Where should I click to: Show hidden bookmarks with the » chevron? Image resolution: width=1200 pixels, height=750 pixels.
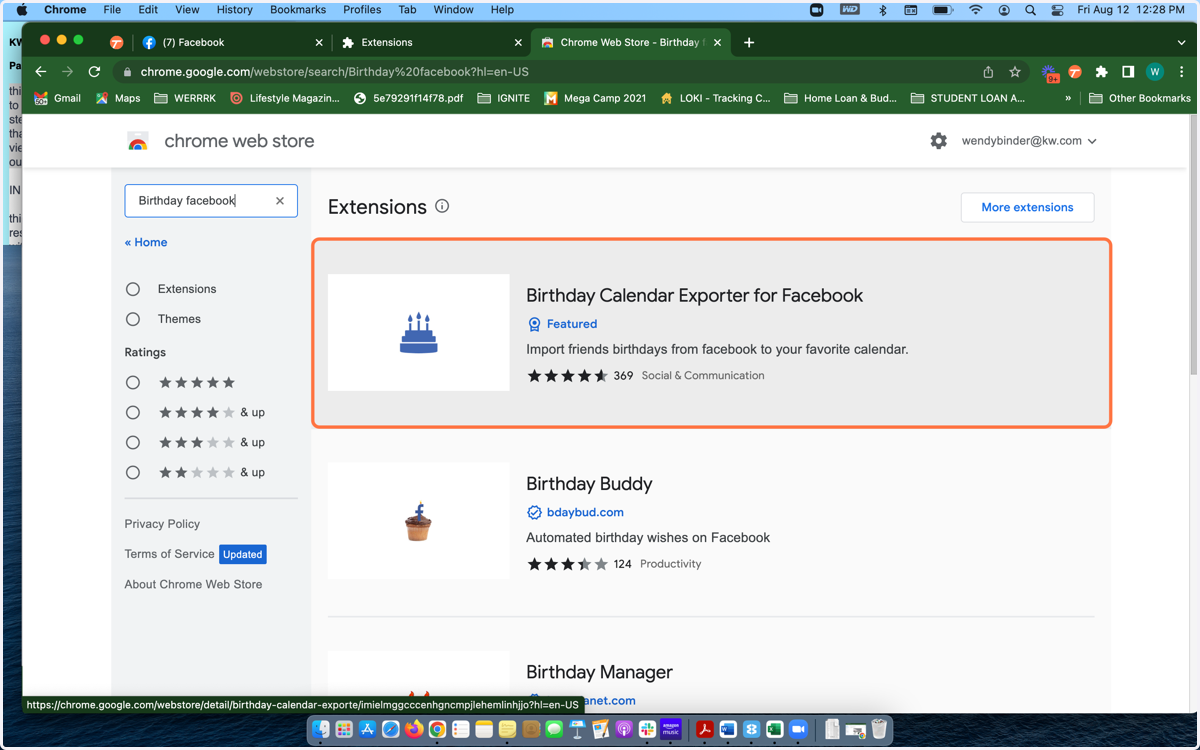coord(1068,98)
